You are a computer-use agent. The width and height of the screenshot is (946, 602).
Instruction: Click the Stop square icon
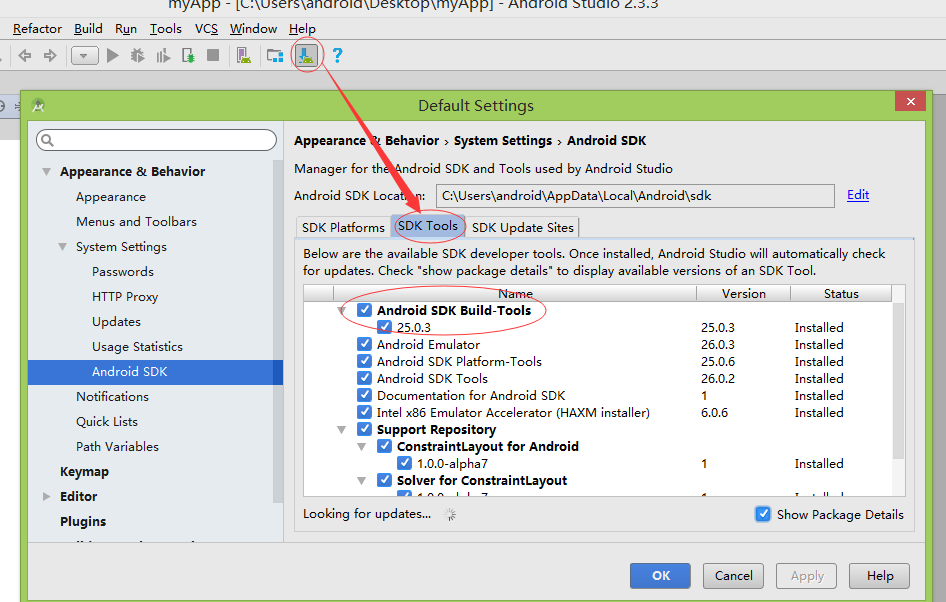click(213, 55)
